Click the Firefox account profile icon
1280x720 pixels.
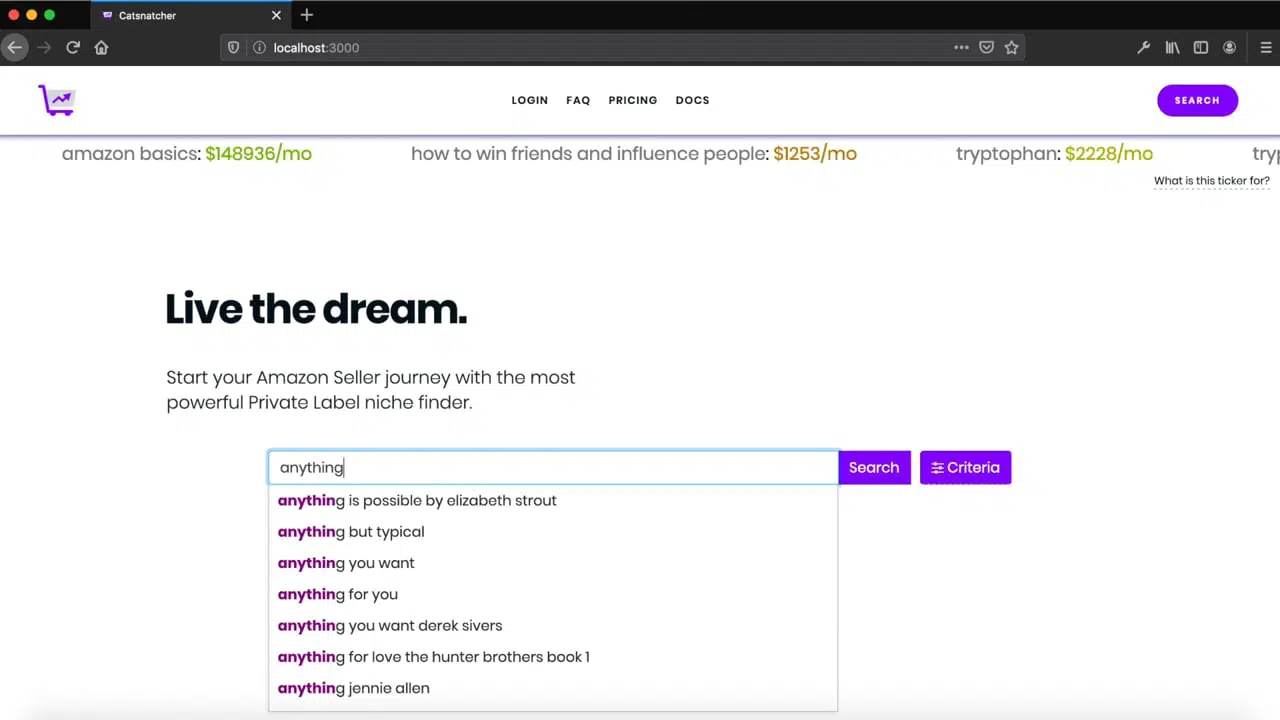pyautogui.click(x=1229, y=47)
